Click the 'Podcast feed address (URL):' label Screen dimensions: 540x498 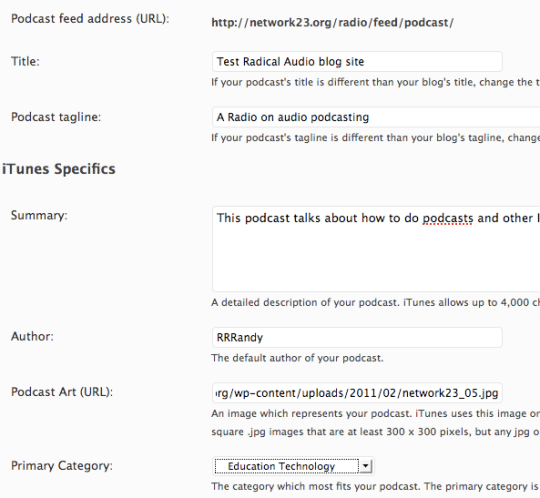[x=90, y=19]
